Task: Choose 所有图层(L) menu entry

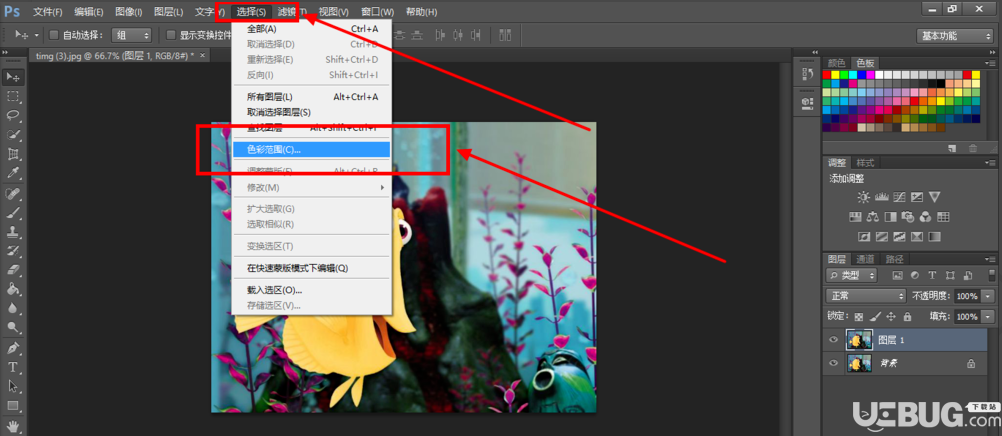Action: pos(311,97)
